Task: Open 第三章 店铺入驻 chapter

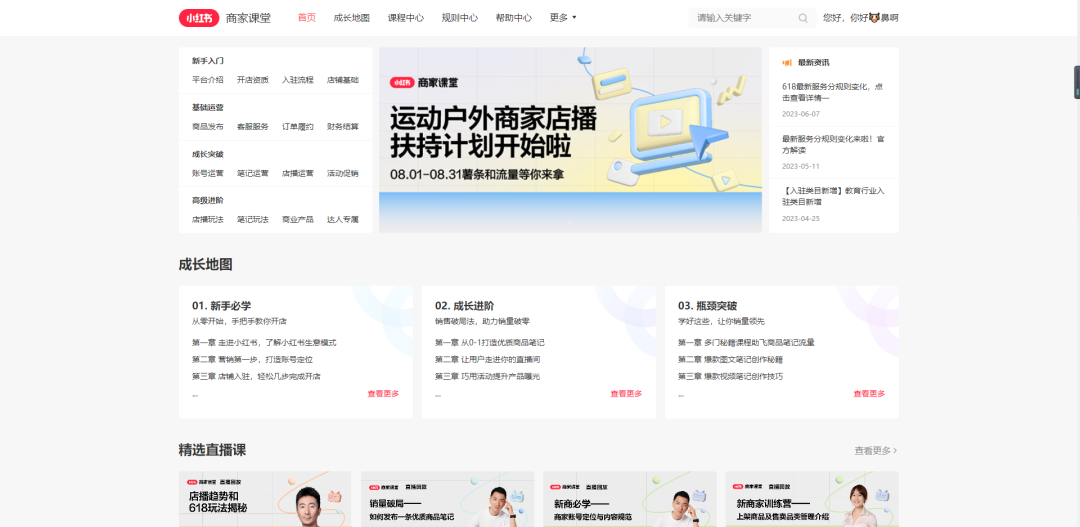Action: pos(256,377)
